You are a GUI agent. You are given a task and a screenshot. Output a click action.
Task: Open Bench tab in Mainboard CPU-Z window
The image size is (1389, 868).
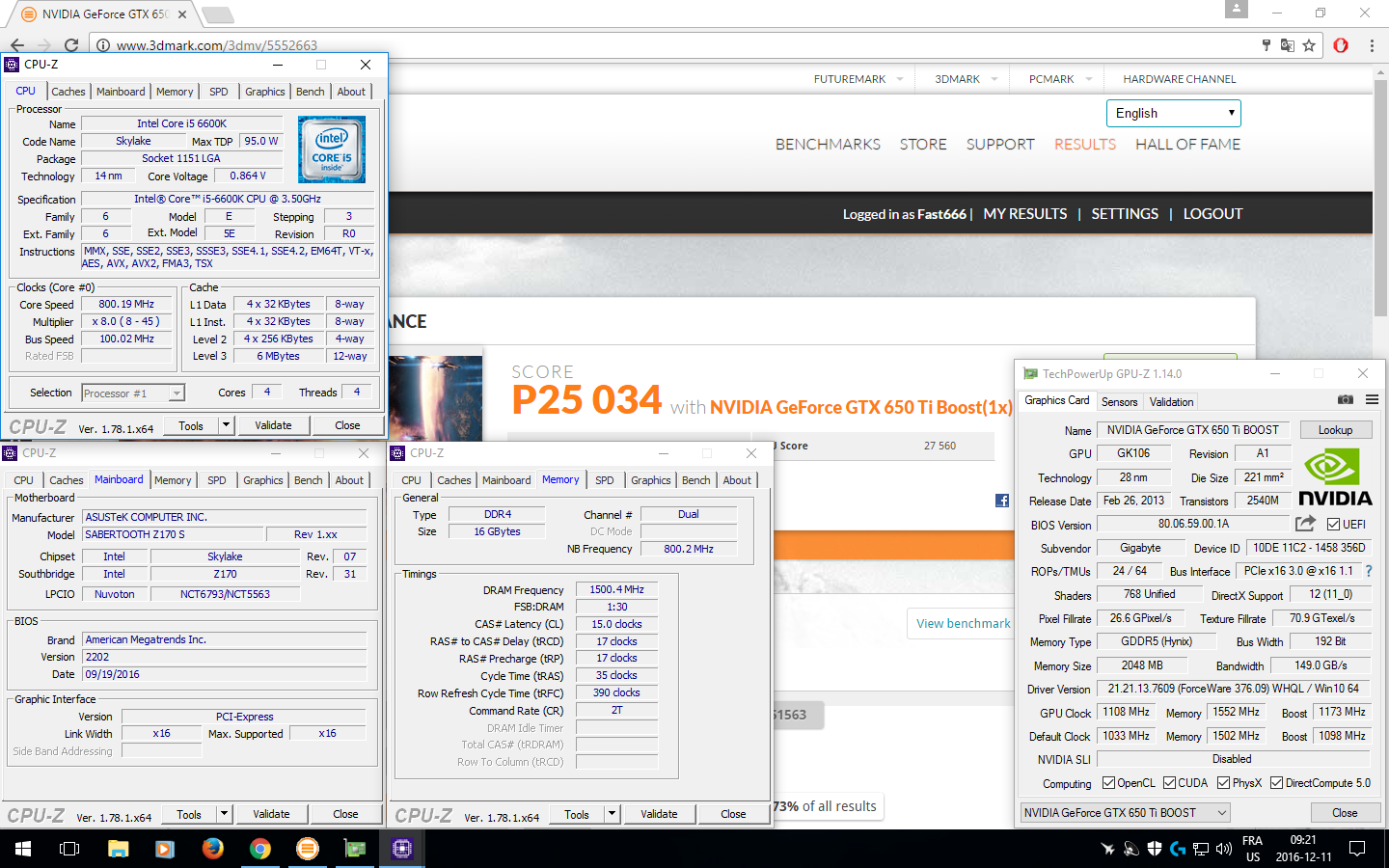tap(309, 480)
